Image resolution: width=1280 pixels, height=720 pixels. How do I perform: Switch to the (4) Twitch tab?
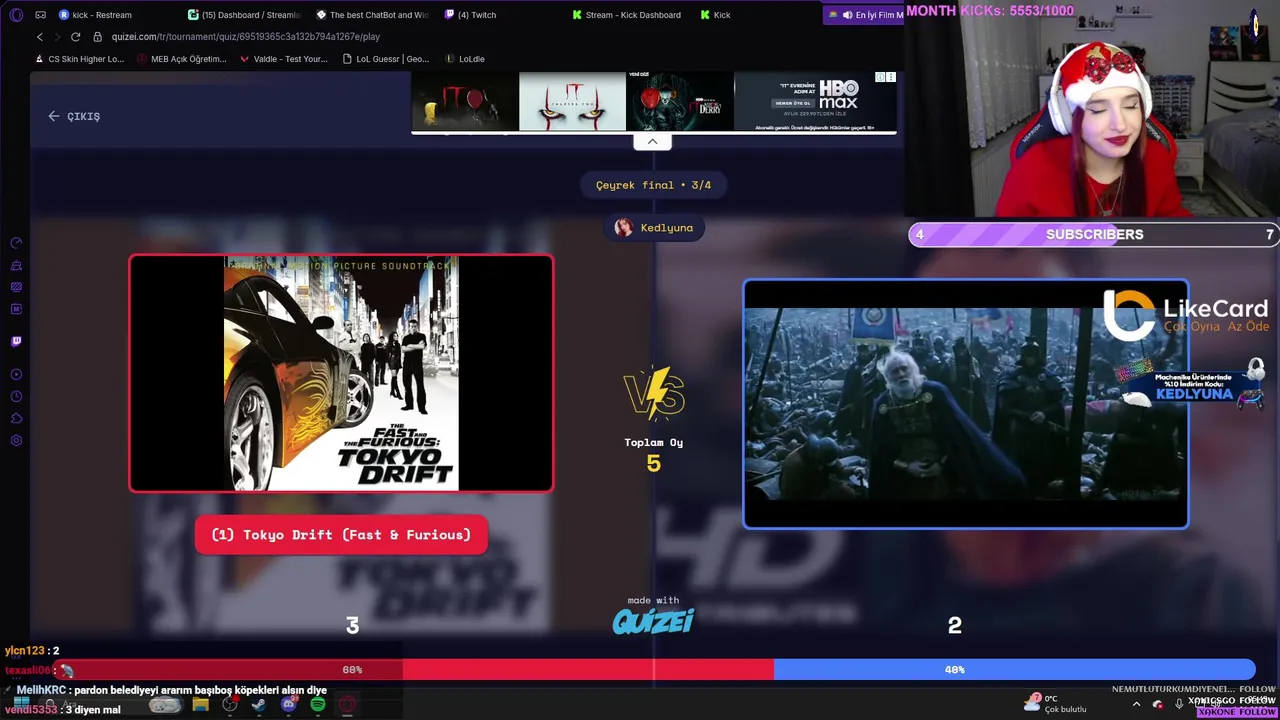click(x=470, y=15)
